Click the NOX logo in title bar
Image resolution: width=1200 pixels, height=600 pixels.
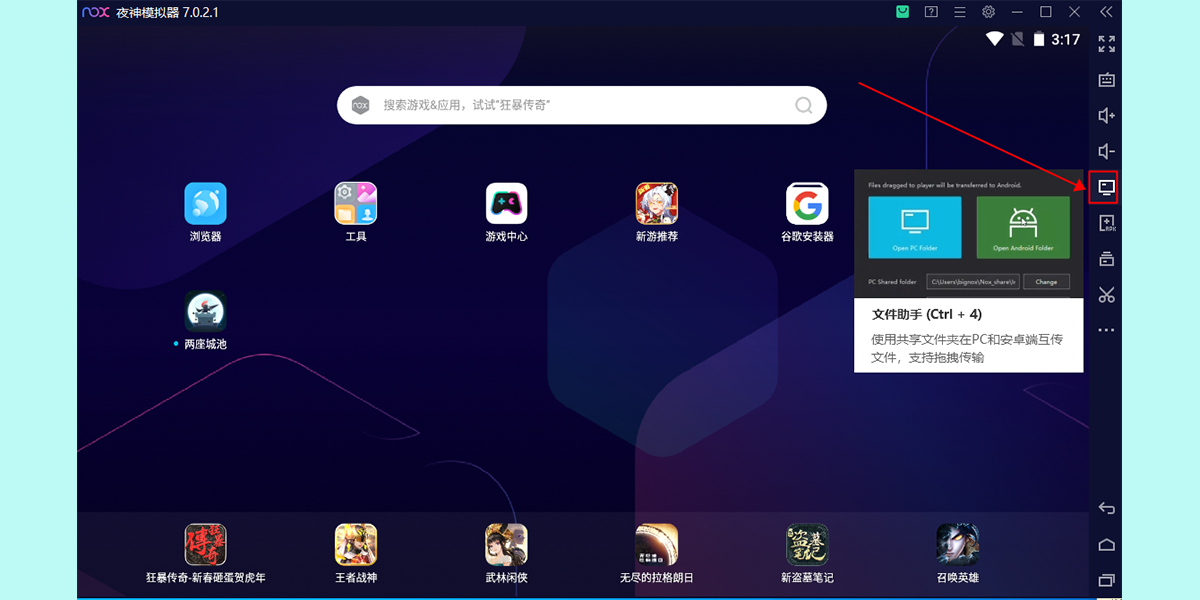[96, 12]
